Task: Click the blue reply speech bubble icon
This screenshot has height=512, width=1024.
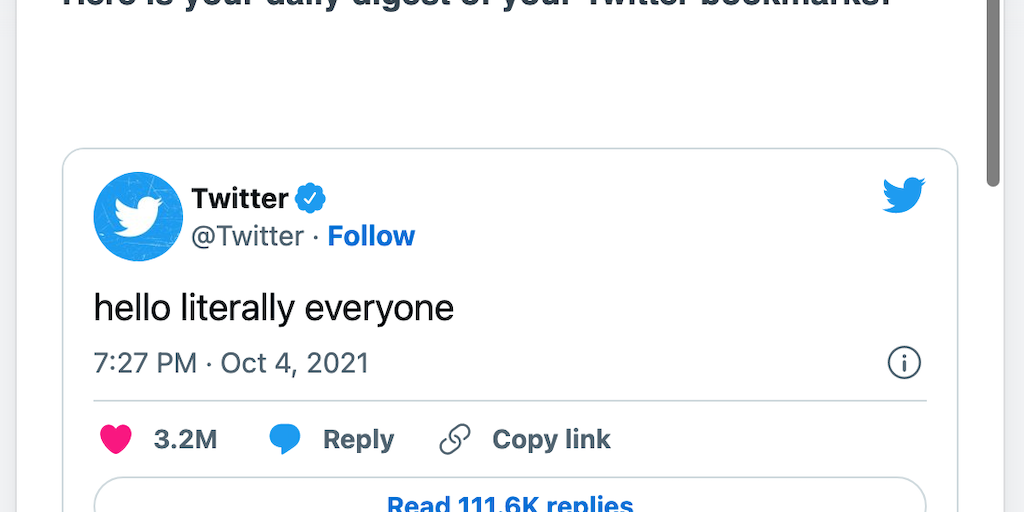Action: click(x=285, y=439)
